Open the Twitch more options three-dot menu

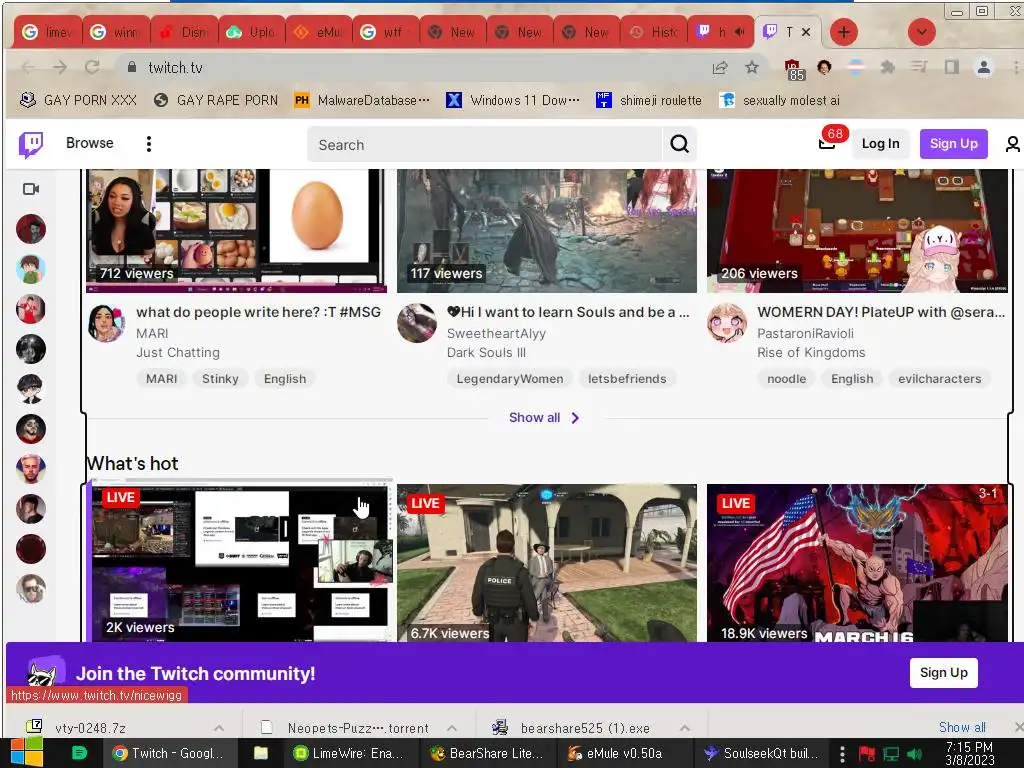coord(149,144)
